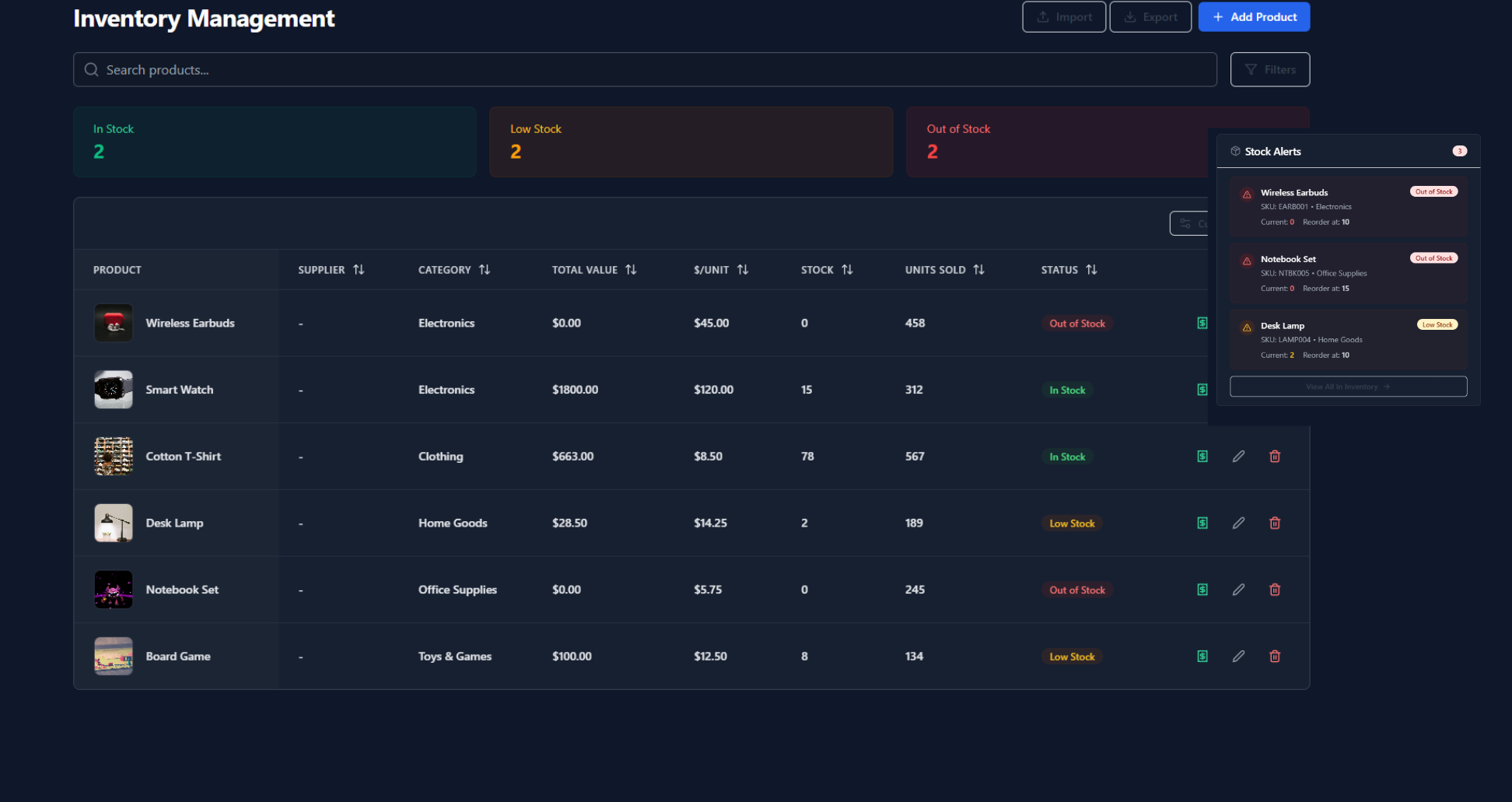Click the green dollar icon on the Smart Watch row
Viewport: 1512px width, 802px height.
coord(1202,390)
